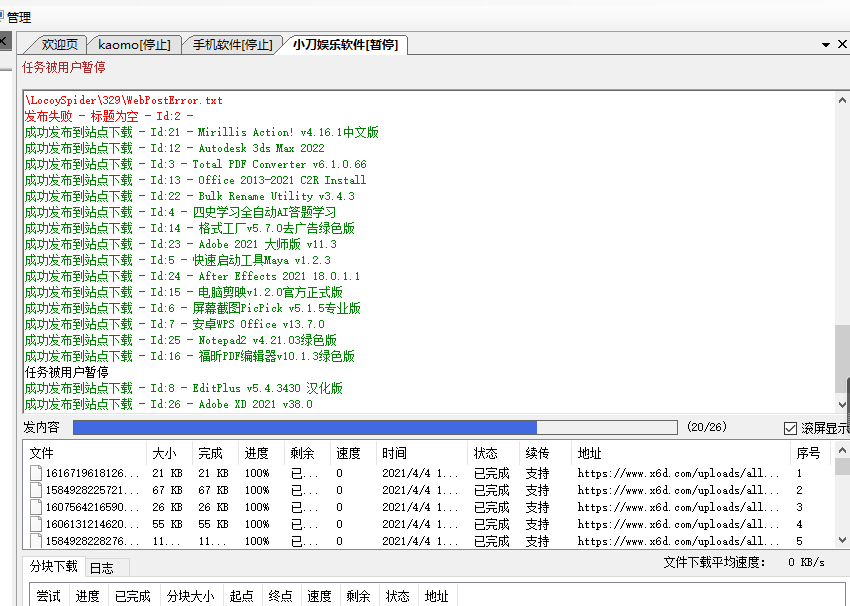Sort file list by 序号 column
The image size is (850, 606).
(810, 453)
